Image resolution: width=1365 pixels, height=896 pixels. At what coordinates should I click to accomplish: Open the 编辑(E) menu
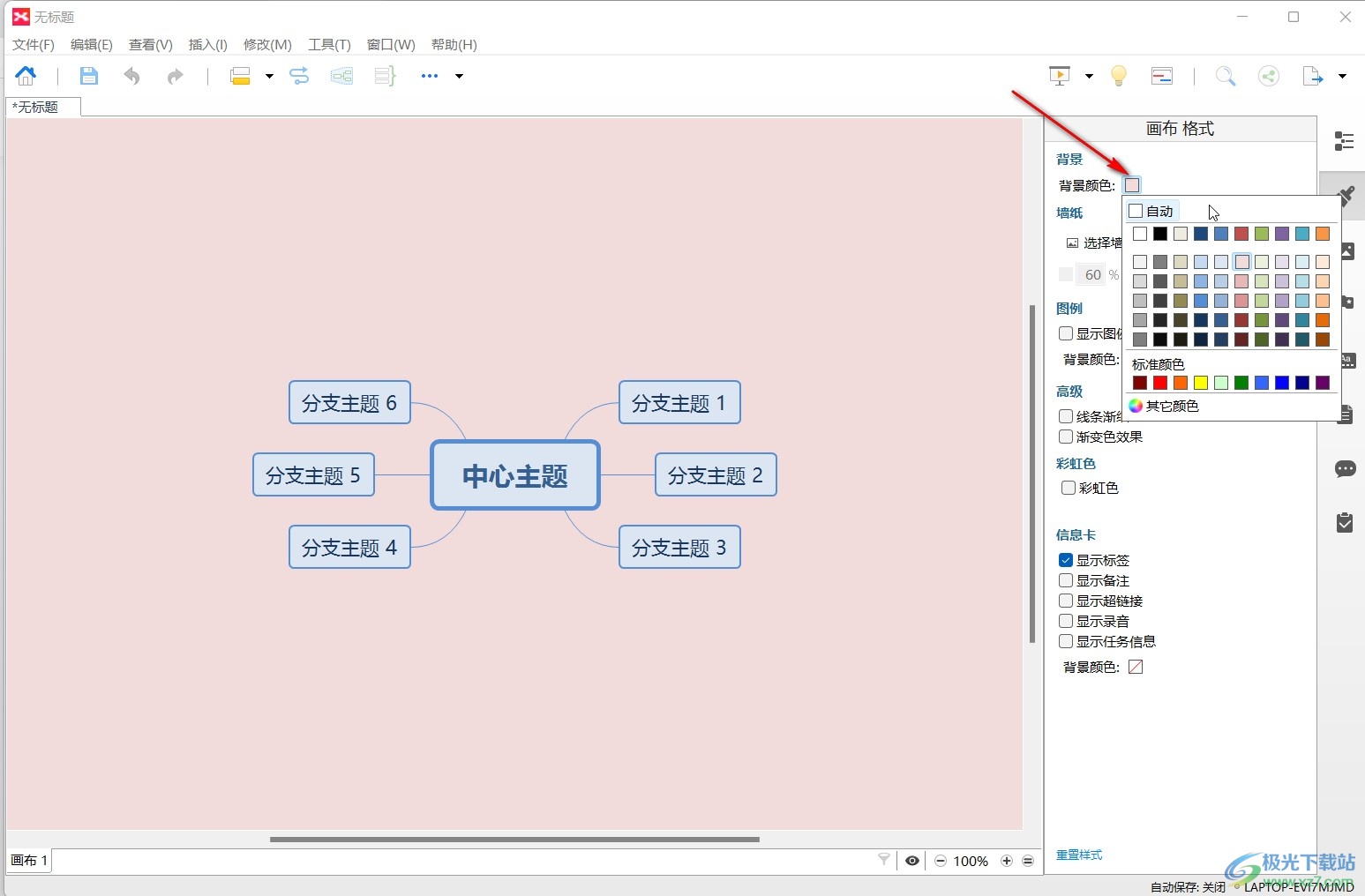tap(92, 45)
